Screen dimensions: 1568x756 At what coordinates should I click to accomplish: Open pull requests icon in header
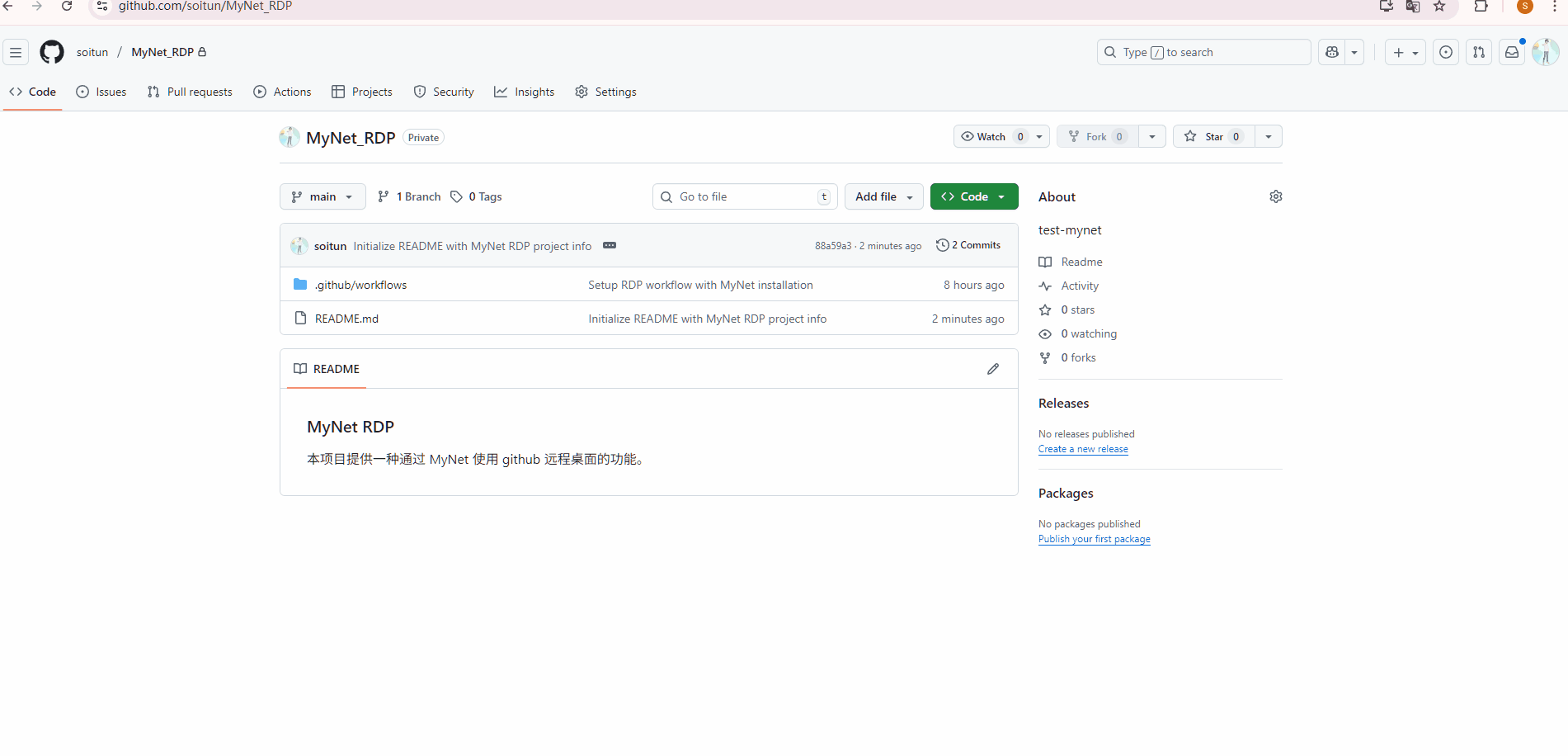(1478, 52)
